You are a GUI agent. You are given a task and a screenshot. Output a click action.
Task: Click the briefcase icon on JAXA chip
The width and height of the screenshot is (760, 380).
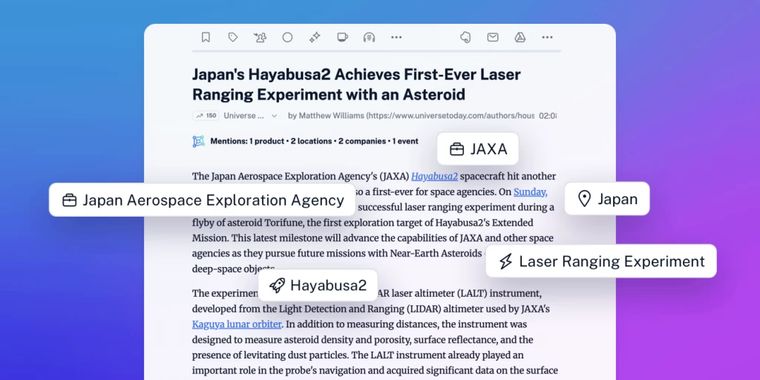(457, 149)
